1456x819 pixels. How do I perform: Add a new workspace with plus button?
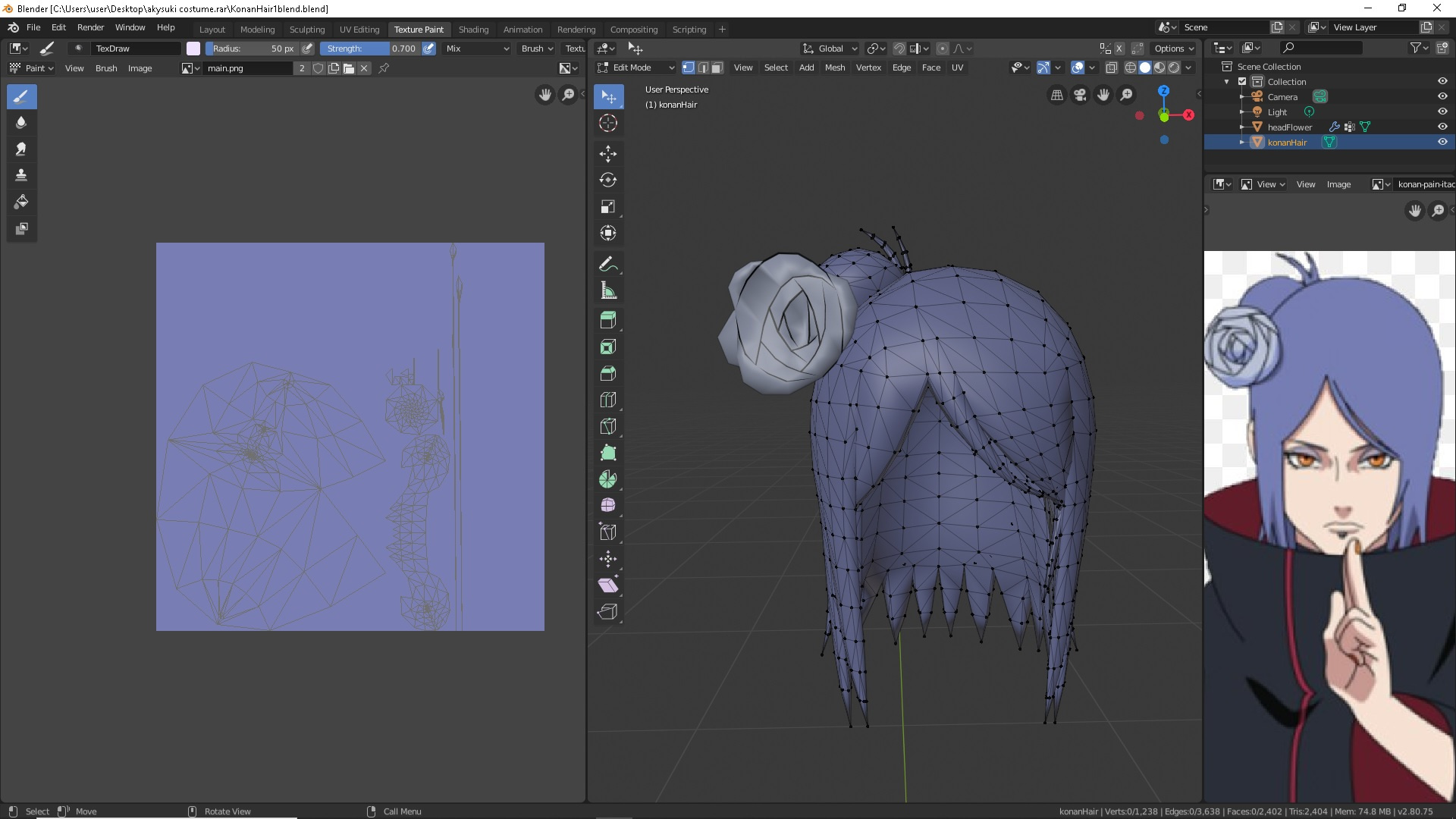[x=722, y=30]
